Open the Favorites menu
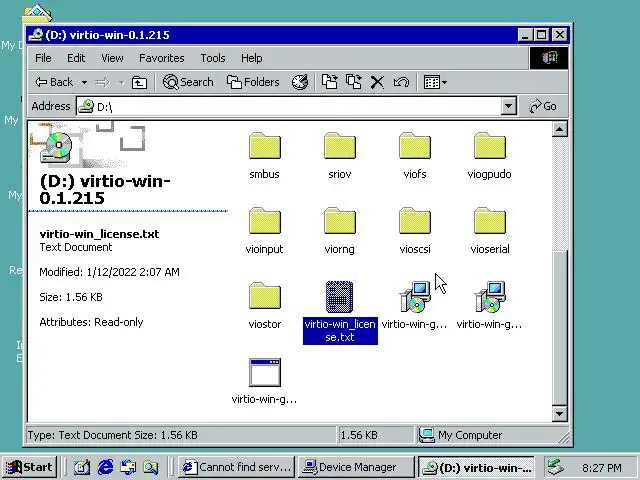This screenshot has width=640, height=480. [x=162, y=58]
